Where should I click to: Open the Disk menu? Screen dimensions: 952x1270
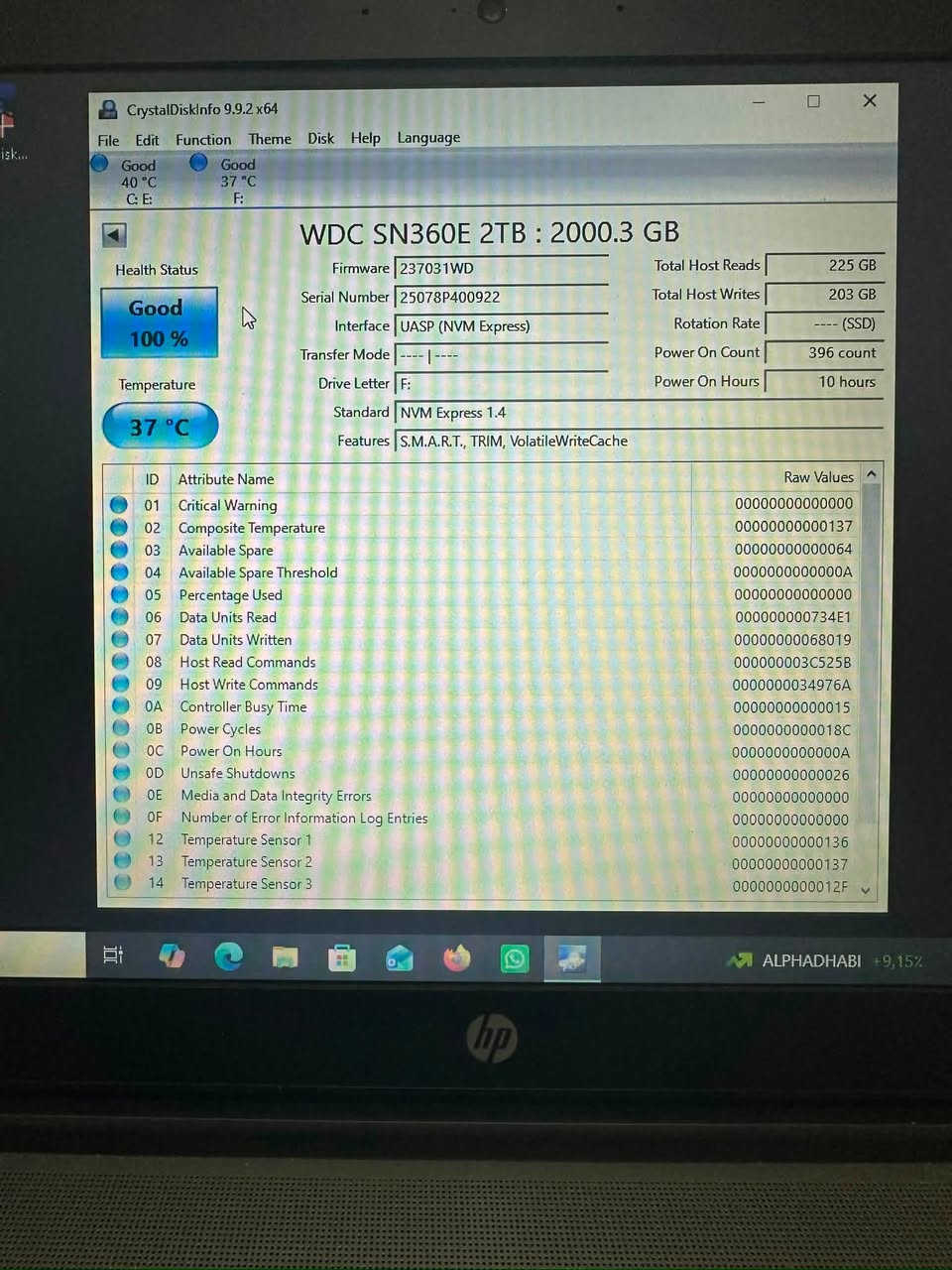click(320, 139)
